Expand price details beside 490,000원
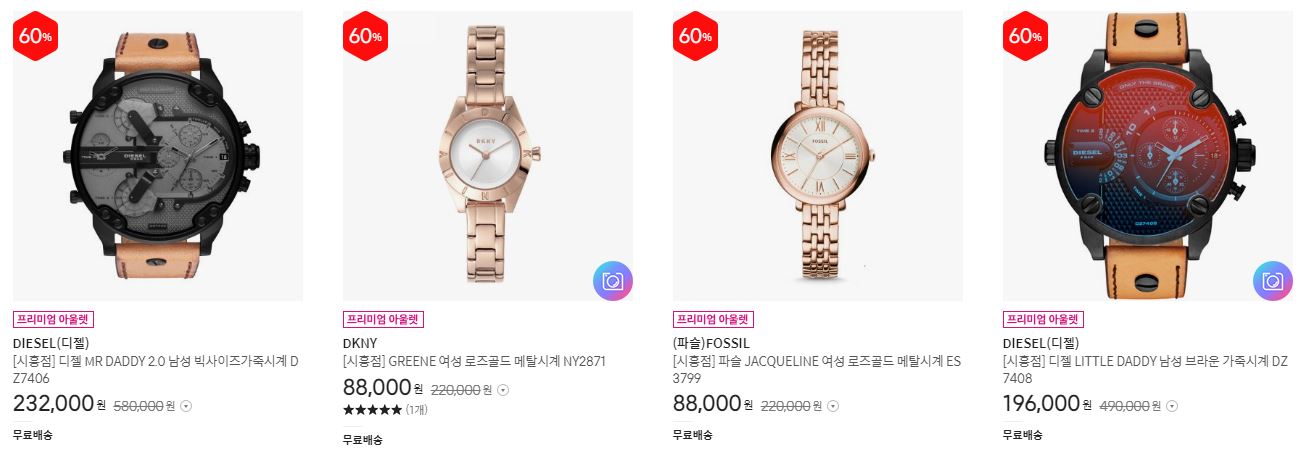Image resolution: width=1310 pixels, height=468 pixels. 1172,406
